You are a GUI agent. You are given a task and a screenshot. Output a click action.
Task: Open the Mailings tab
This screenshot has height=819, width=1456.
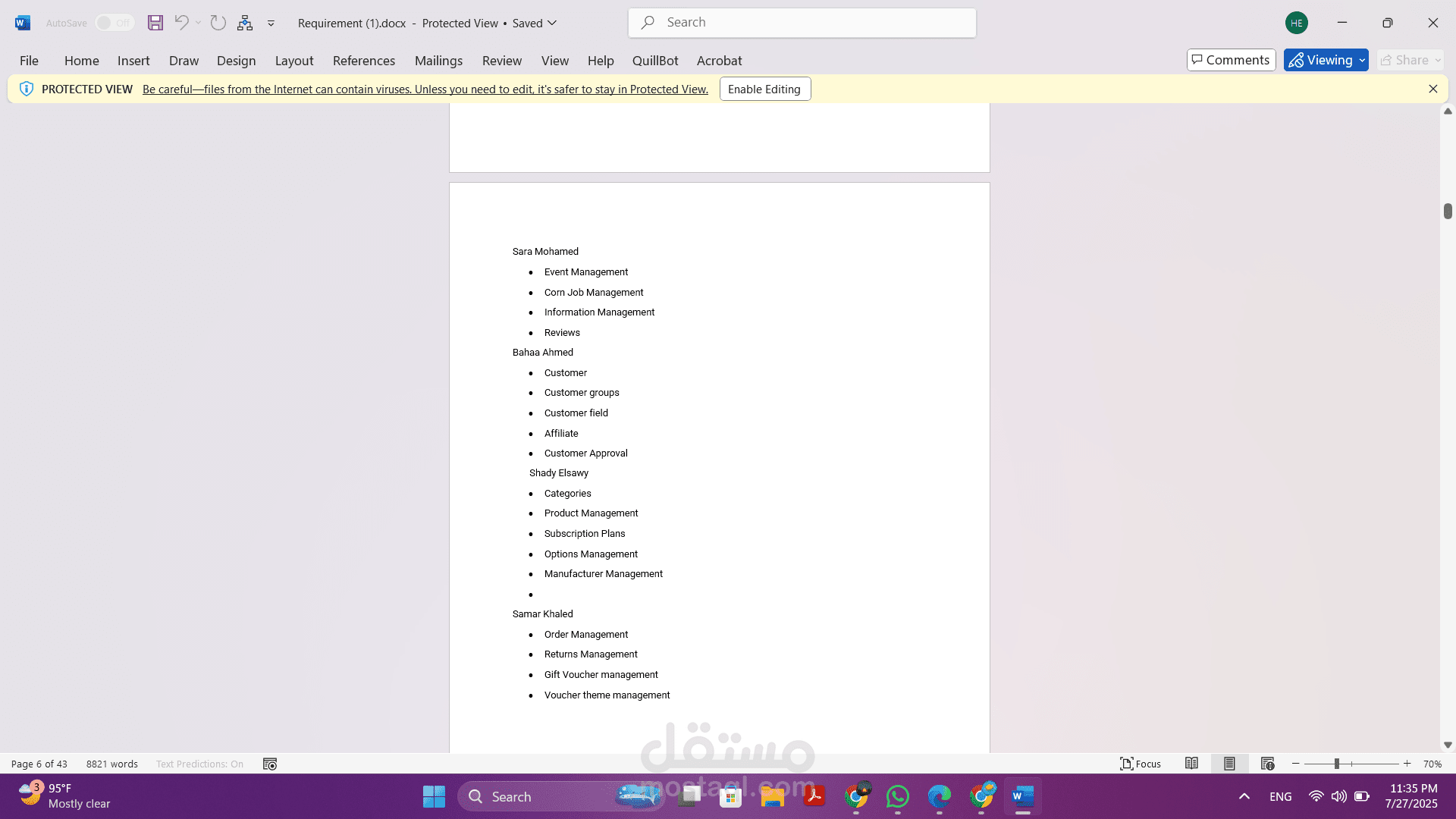coord(438,61)
